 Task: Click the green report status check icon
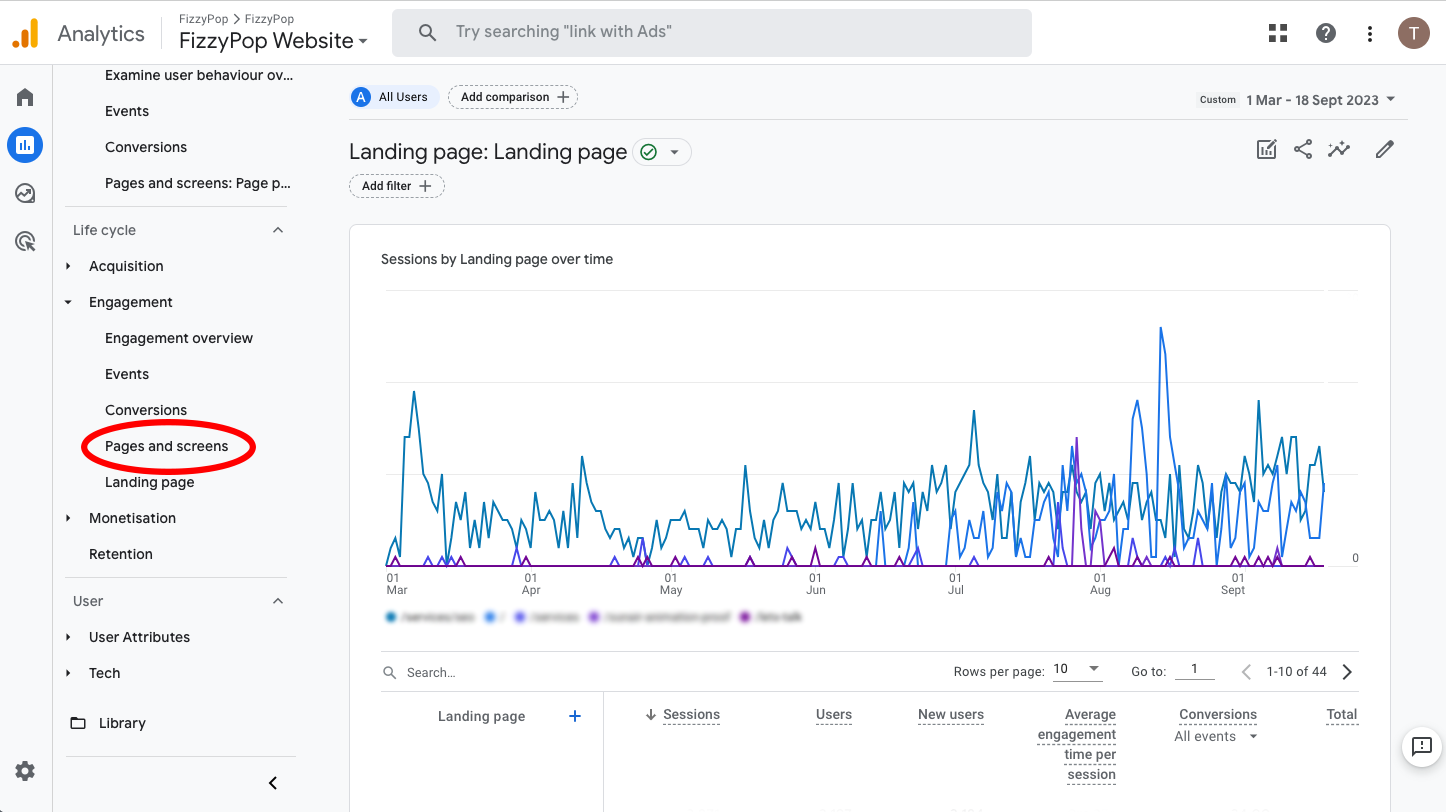click(x=648, y=152)
